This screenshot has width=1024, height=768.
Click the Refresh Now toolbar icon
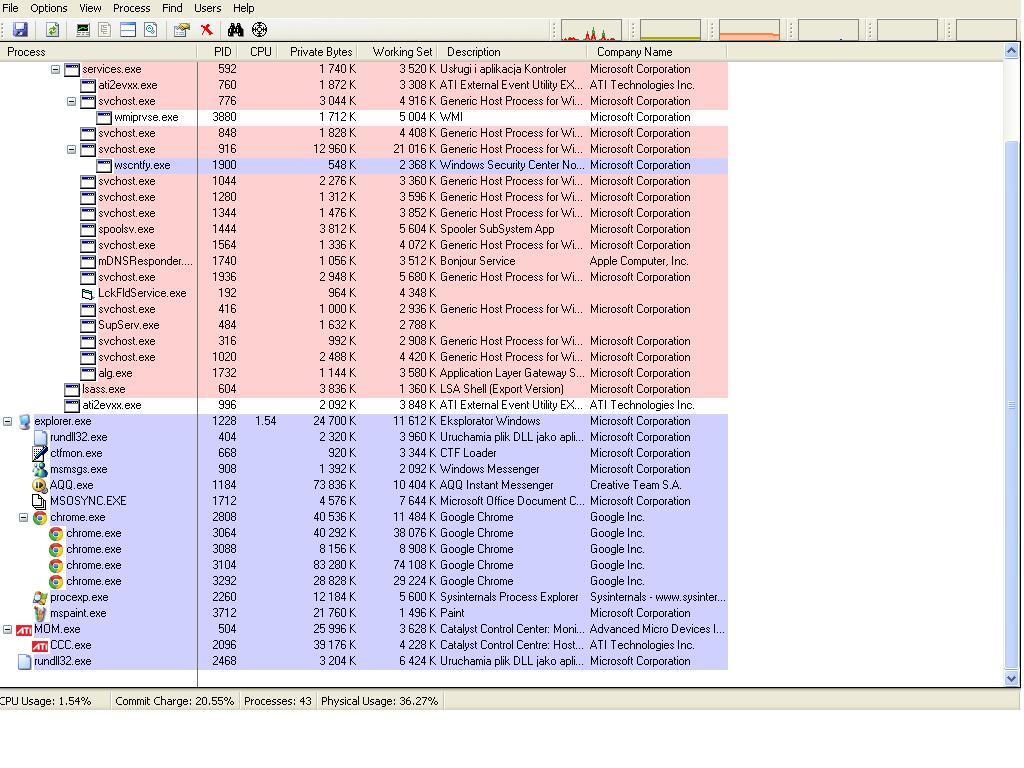tap(52, 30)
